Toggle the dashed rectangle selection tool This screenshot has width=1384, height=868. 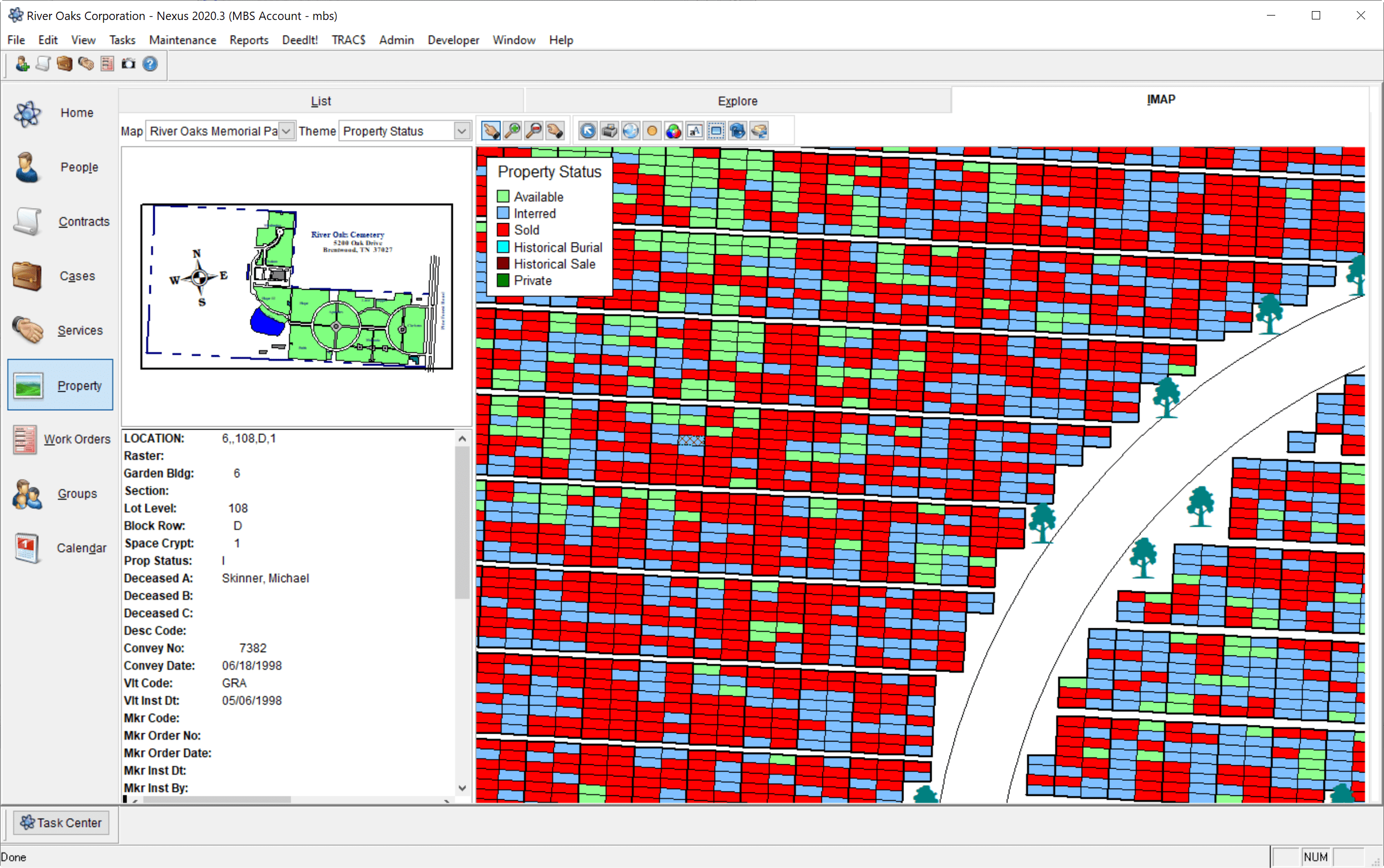(716, 131)
